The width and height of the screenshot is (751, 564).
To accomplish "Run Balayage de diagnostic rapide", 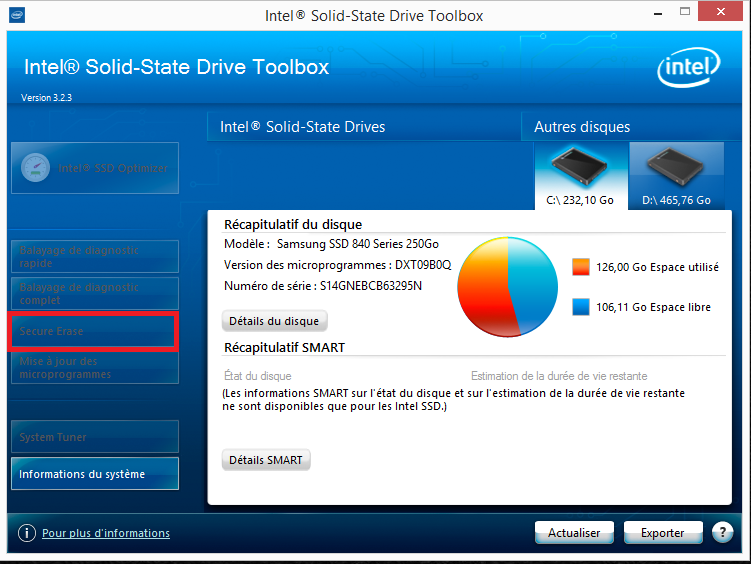I will click(x=95, y=257).
